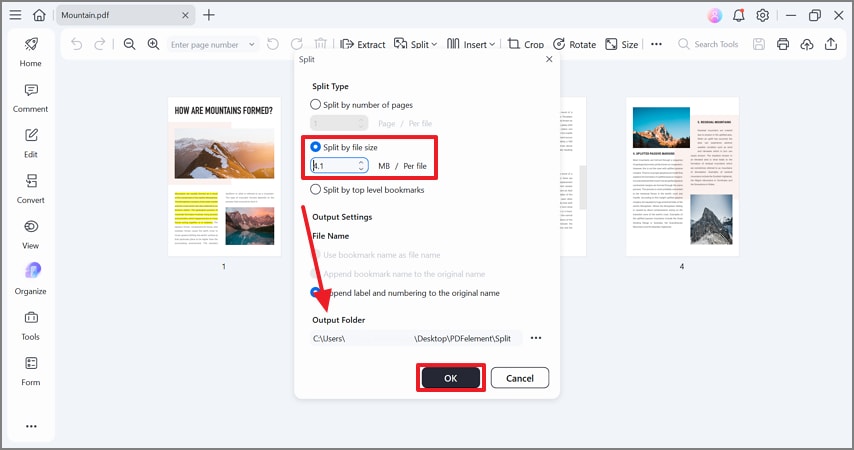
Task: Show more sidebar items ellipsis
Action: pyautogui.click(x=31, y=426)
